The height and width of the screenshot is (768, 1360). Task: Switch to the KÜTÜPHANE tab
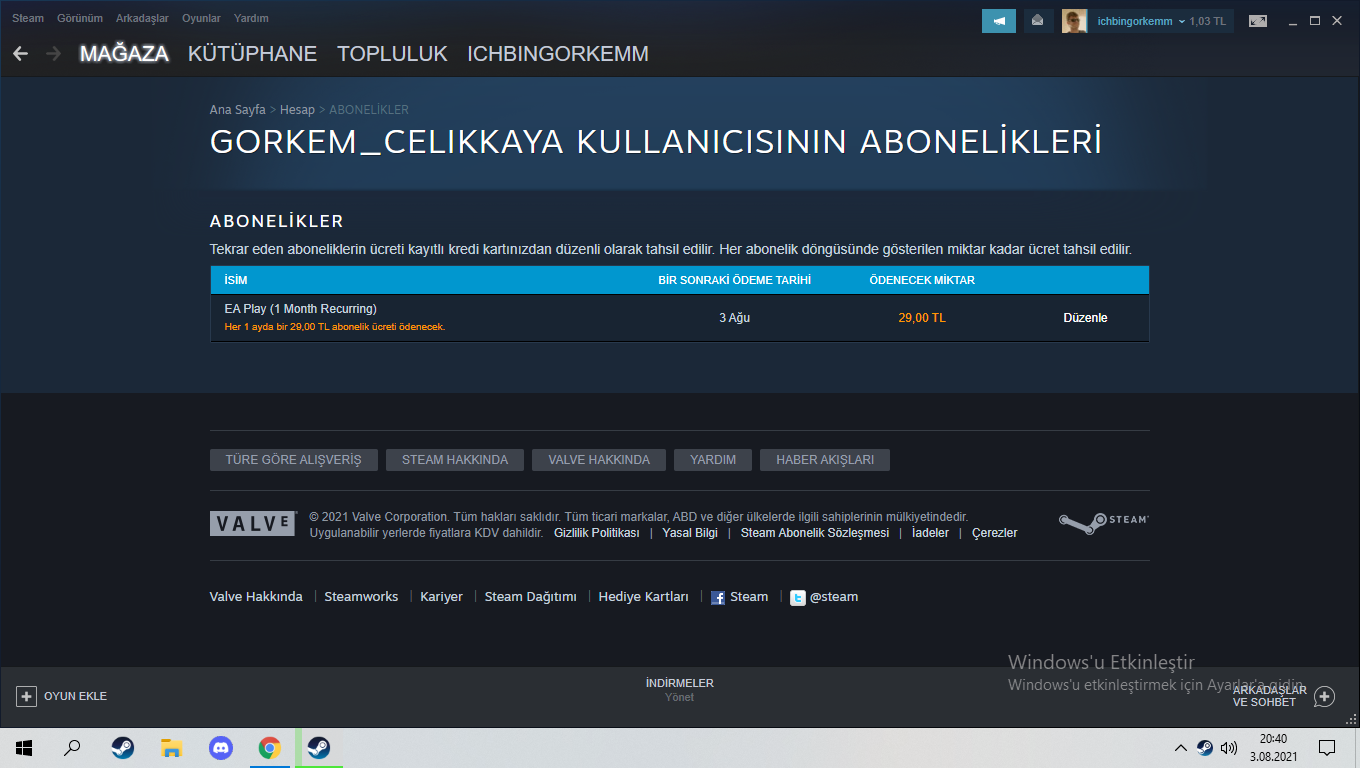252,54
